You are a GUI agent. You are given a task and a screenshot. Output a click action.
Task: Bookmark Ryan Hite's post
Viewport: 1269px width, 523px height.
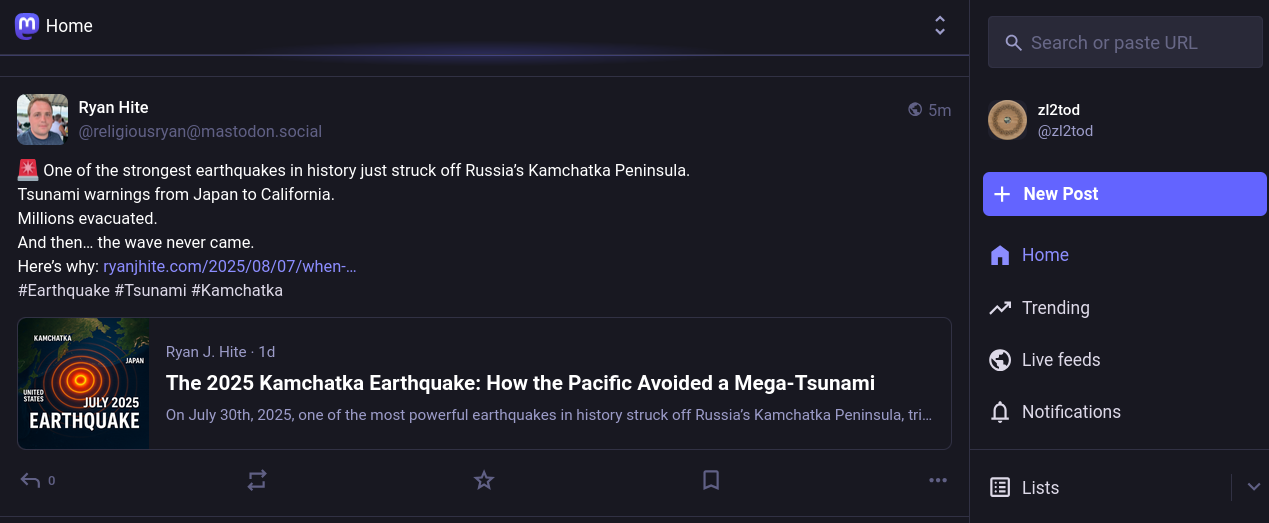pyautogui.click(x=711, y=481)
